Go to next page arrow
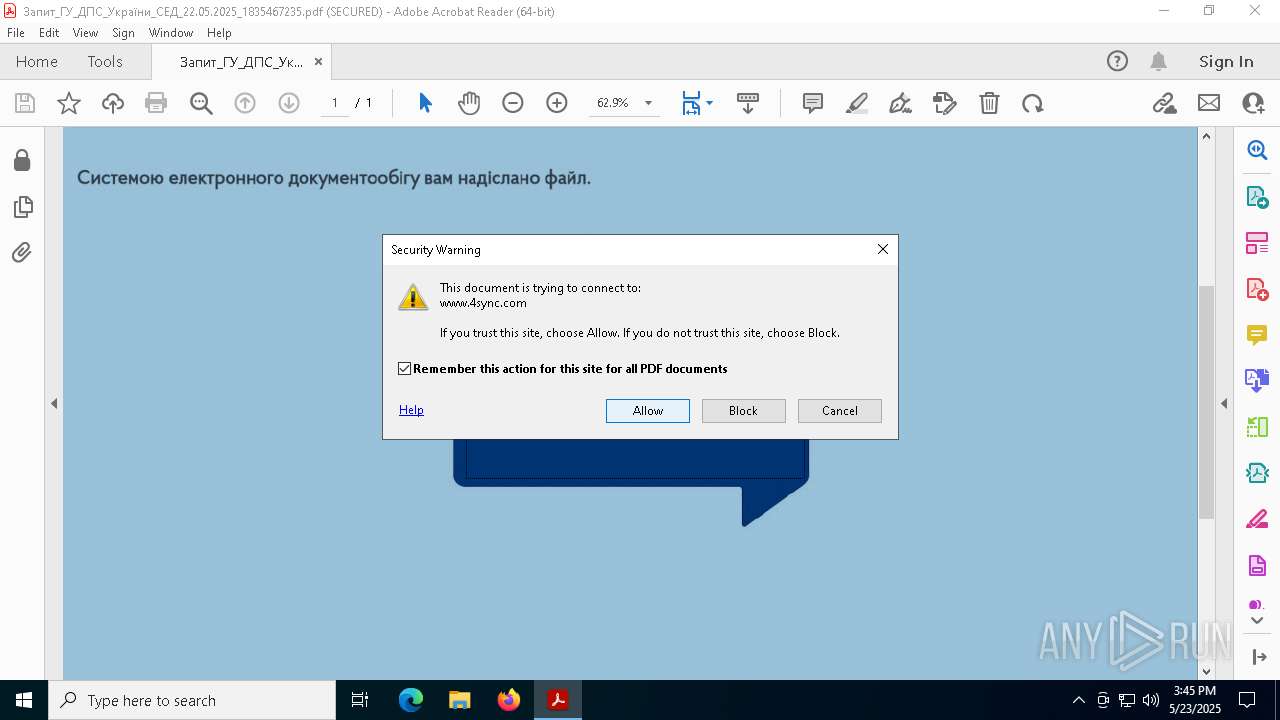 tap(289, 103)
